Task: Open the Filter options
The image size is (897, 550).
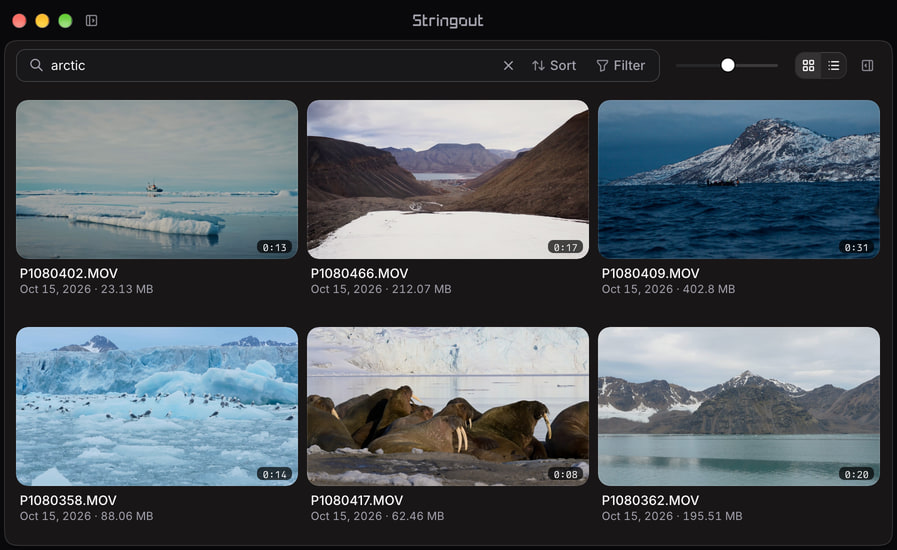Action: click(621, 66)
